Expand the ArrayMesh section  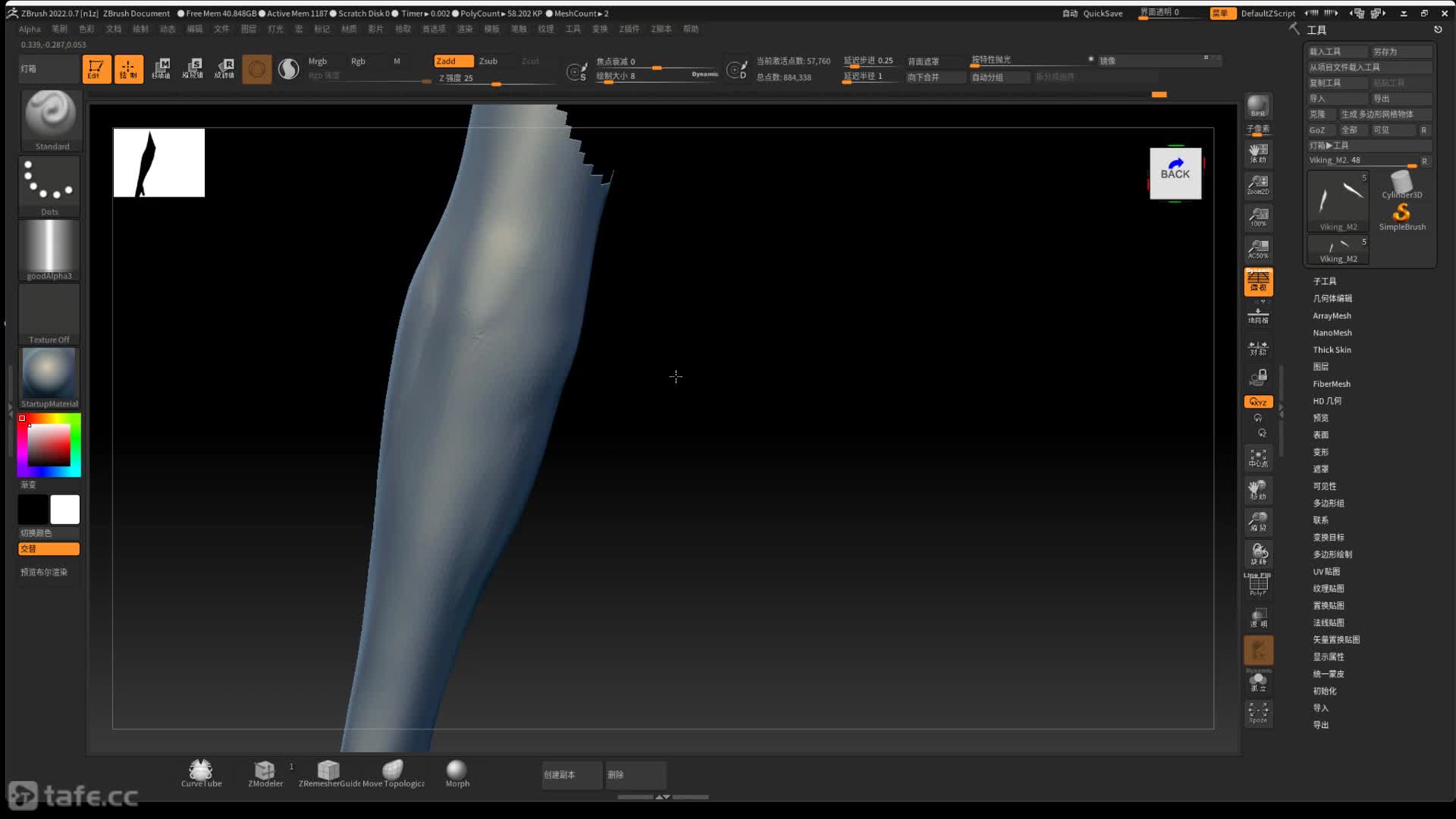click(1332, 315)
